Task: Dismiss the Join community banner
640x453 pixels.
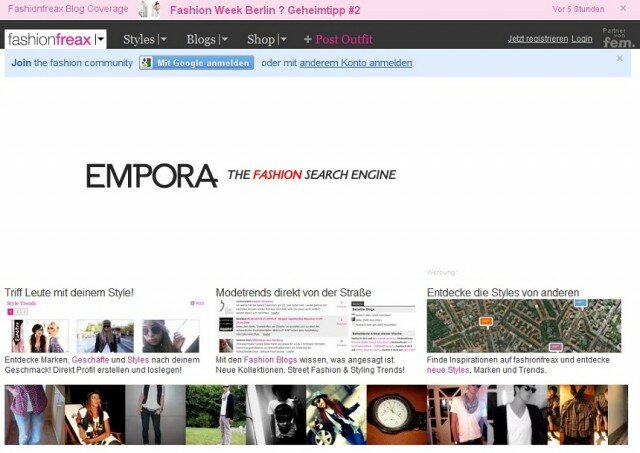Action: point(620,58)
